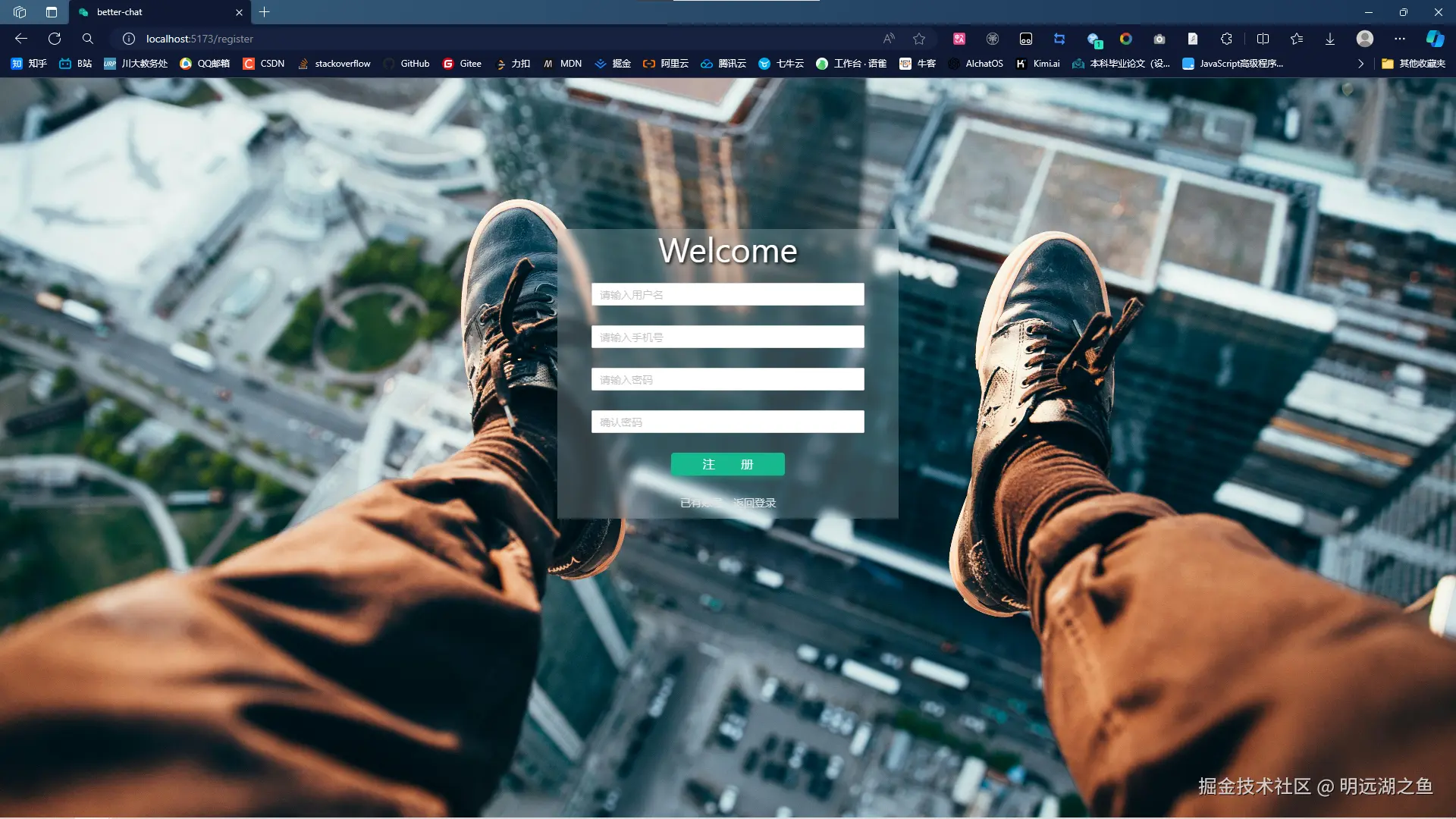
Task: Click the Read Aloud icon in the address bar
Action: tap(889, 39)
